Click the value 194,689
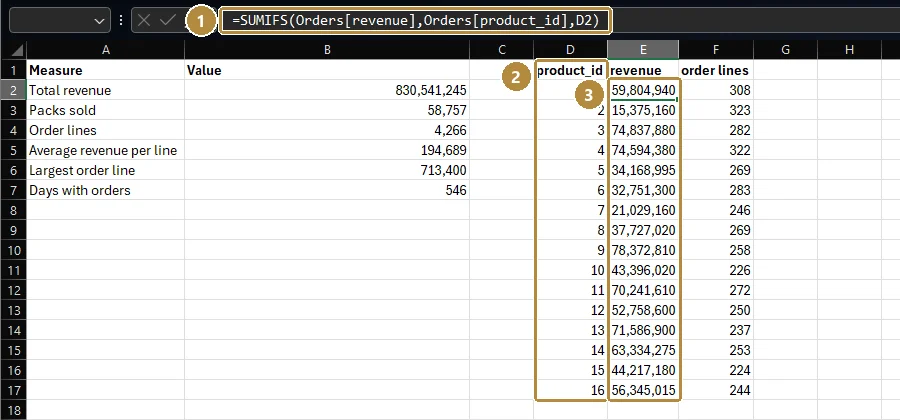 point(327,150)
